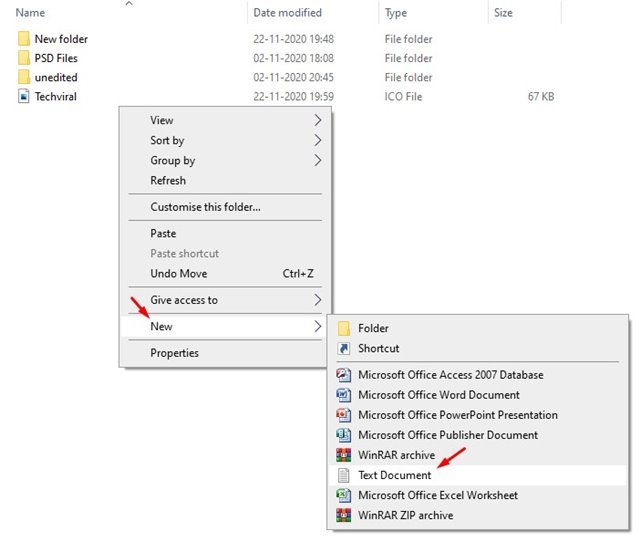Expand Give access to submenu
This screenshot has width=640, height=541.
tap(184, 300)
